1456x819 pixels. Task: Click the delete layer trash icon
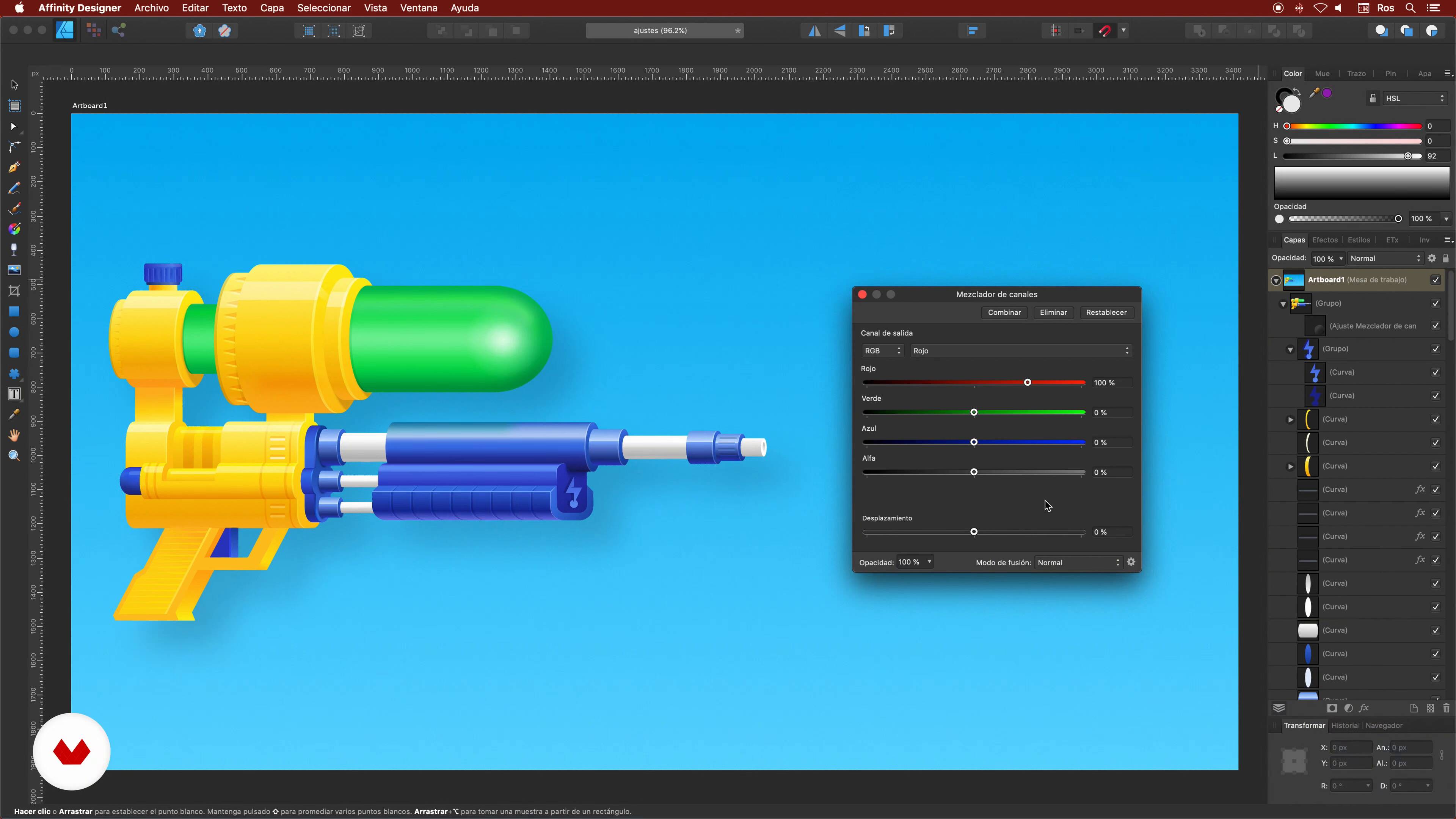[1447, 708]
